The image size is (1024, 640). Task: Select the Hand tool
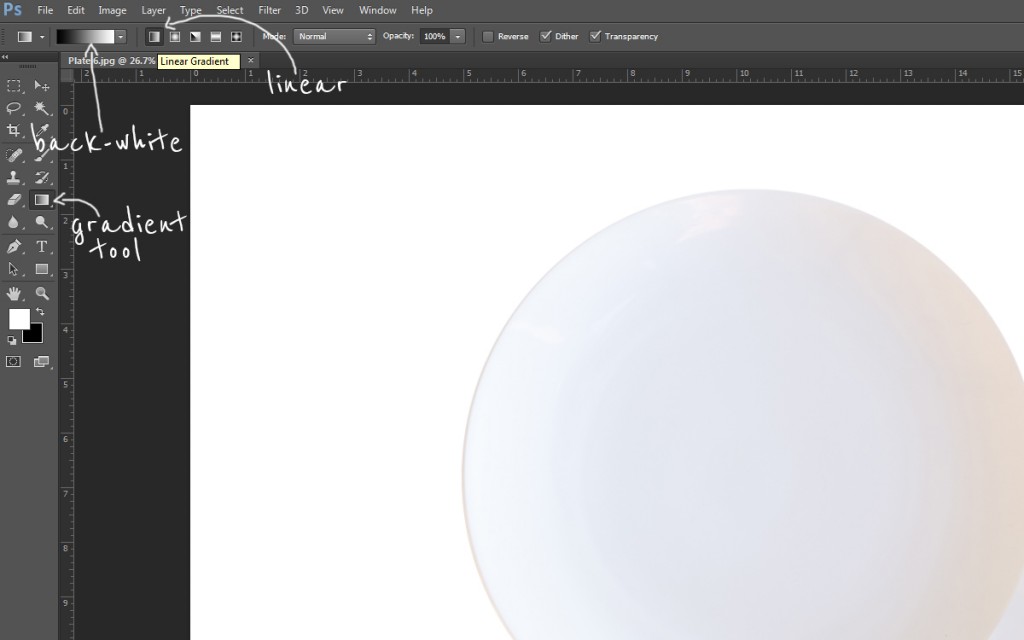(x=15, y=293)
